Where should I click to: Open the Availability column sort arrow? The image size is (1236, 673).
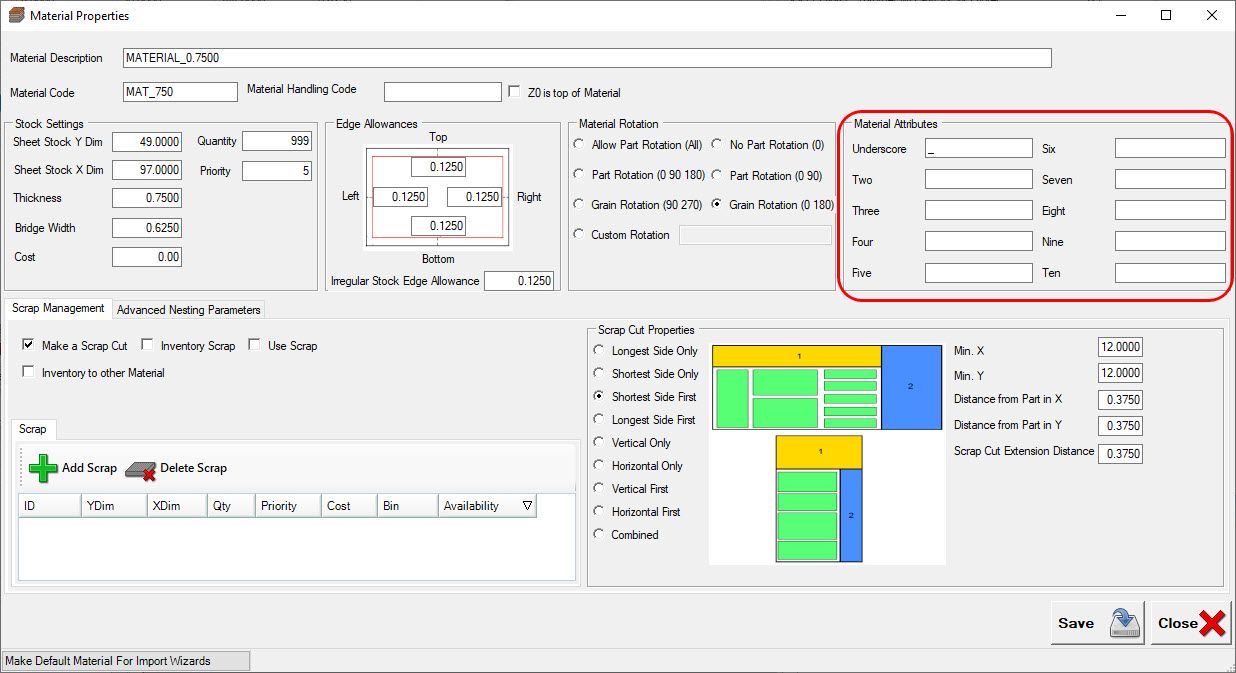pos(527,506)
